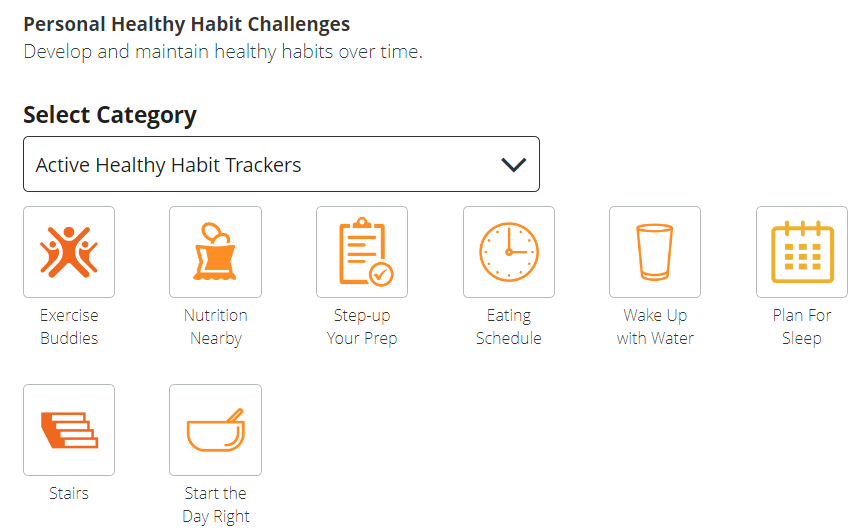Click the Personal Healthy Habit Challenges title
This screenshot has width=862, height=532.
tap(187, 24)
